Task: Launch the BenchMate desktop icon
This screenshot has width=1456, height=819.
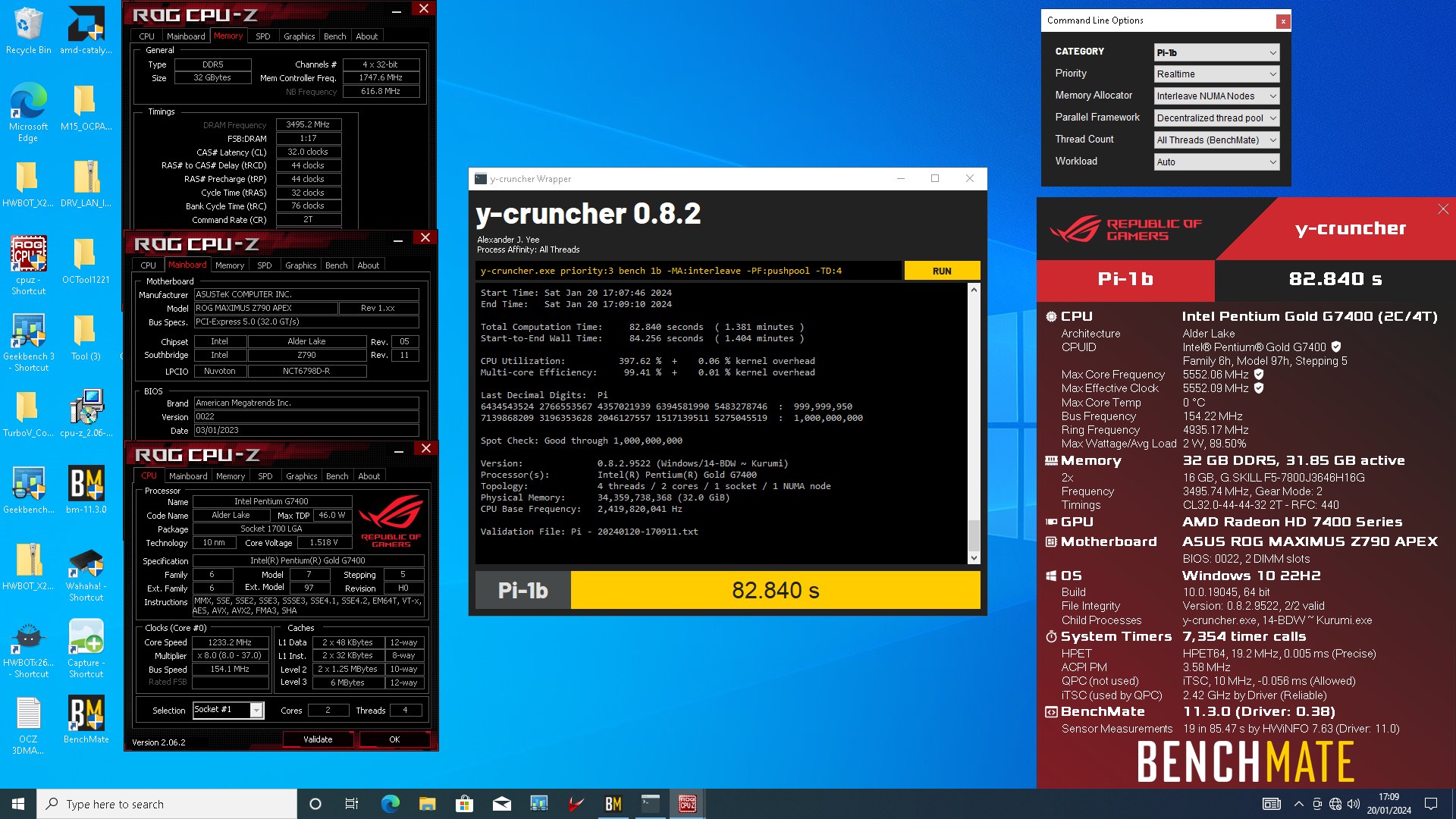Action: pyautogui.click(x=86, y=720)
